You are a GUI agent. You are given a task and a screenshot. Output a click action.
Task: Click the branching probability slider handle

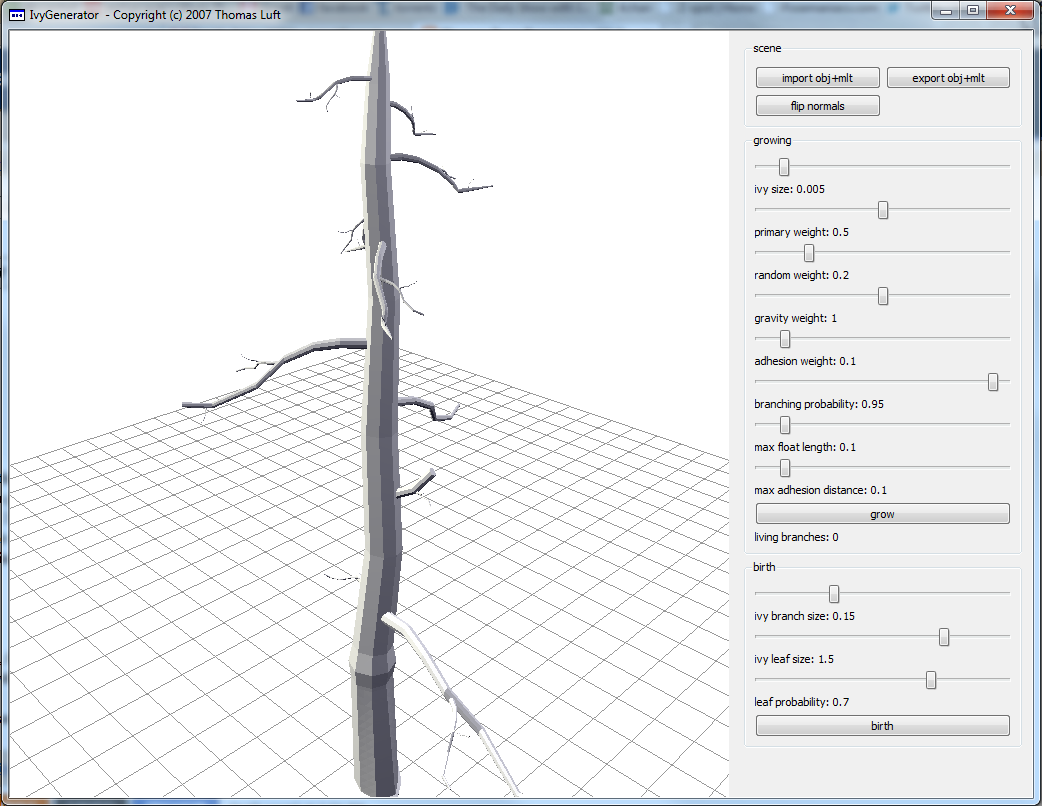pos(993,382)
